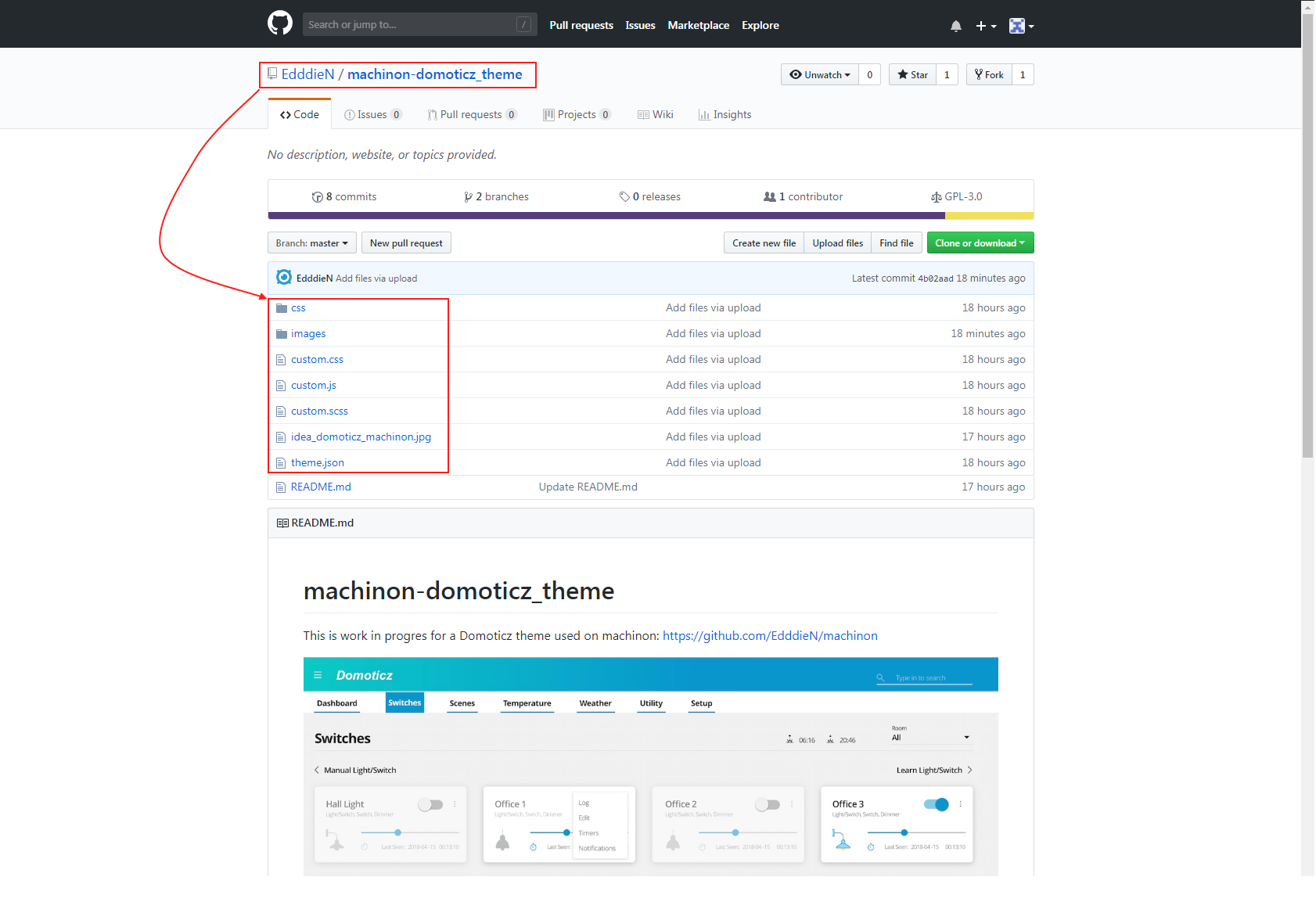Fork this repository
1316x902 pixels.
click(989, 74)
